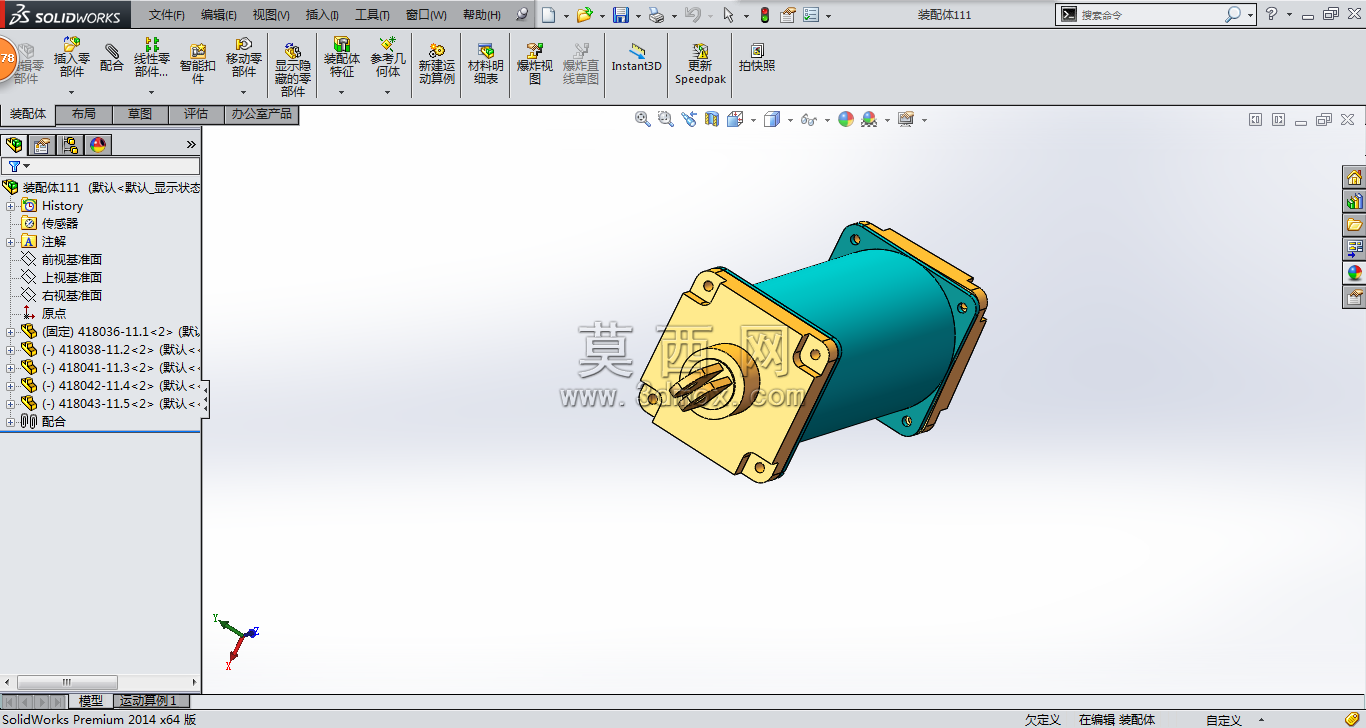Click the Zoom to Fit icon

(643, 119)
